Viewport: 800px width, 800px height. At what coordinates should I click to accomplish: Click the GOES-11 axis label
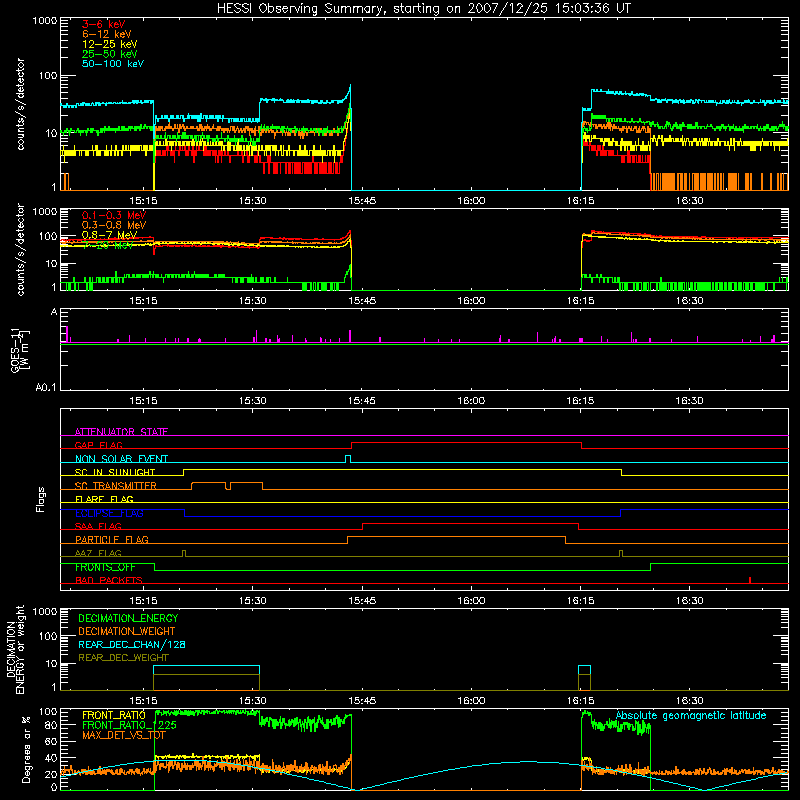(20, 351)
